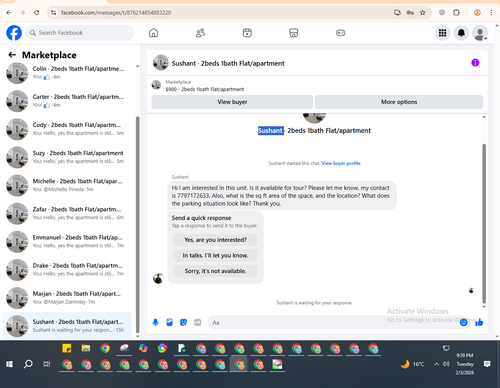Viewport: 500px width, 388px height.
Task: Open Michelle's conversation in the list
Action: click(68, 185)
